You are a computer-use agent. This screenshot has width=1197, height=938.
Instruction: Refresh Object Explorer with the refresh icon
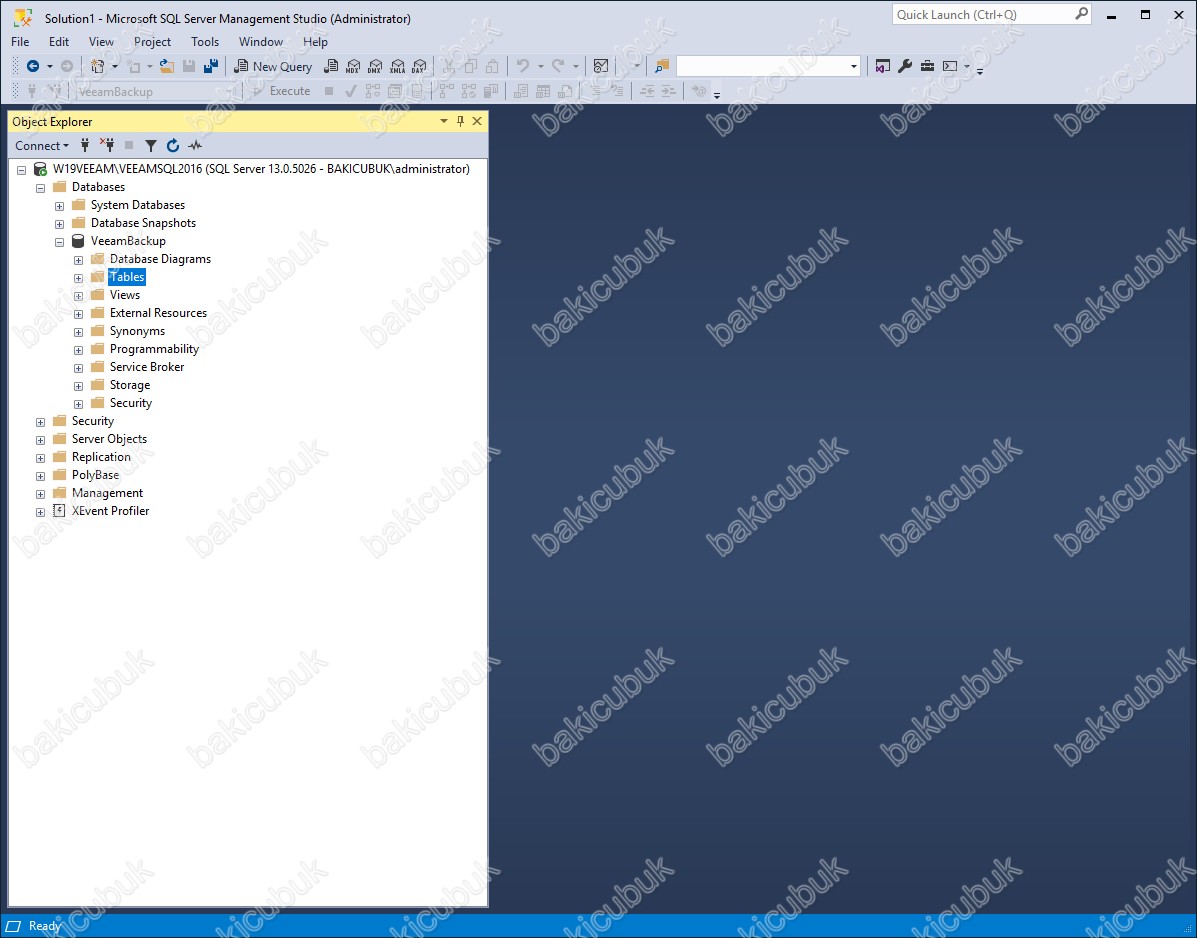[173, 146]
